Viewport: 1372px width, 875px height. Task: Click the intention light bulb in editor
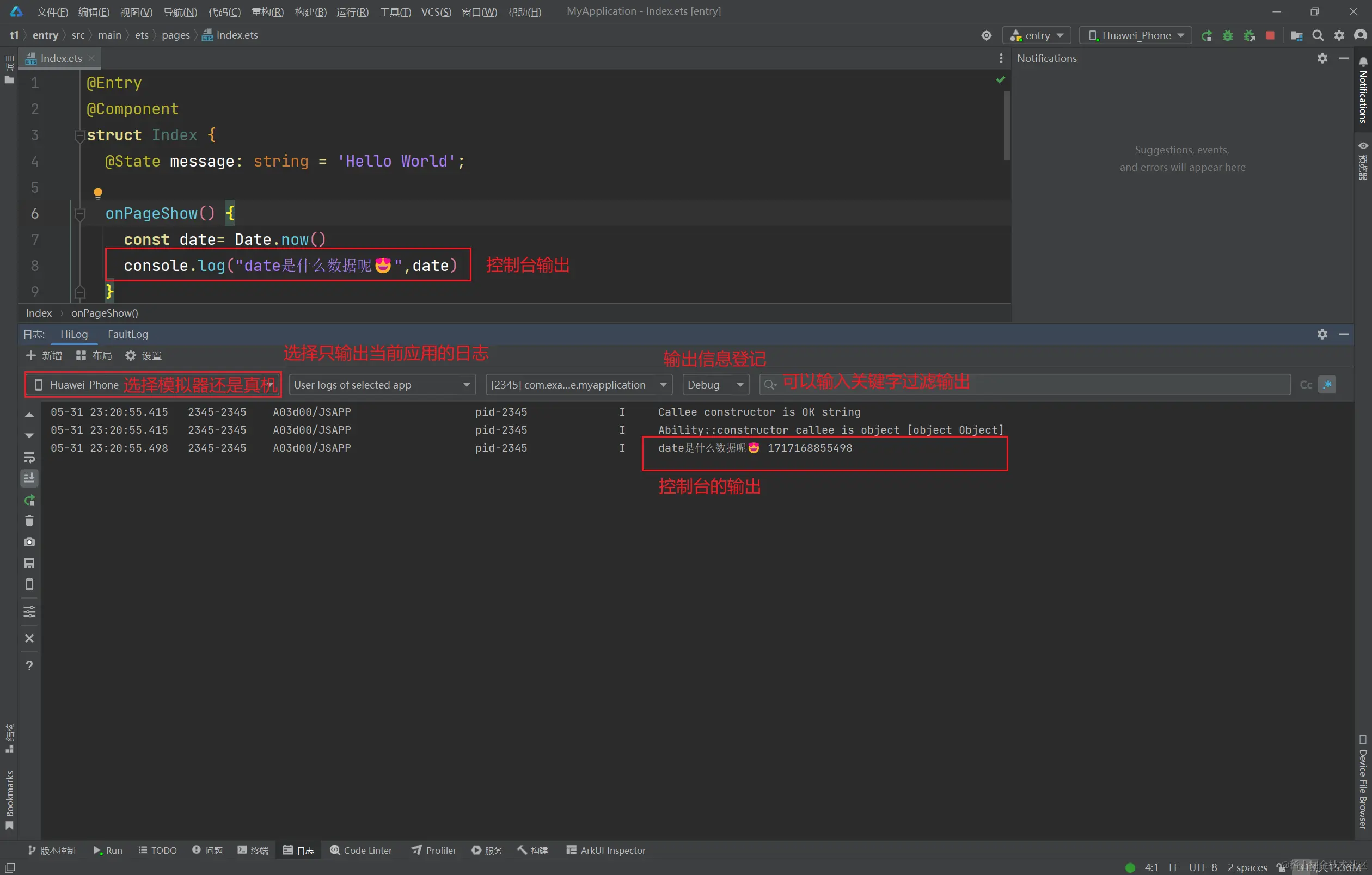pos(98,193)
